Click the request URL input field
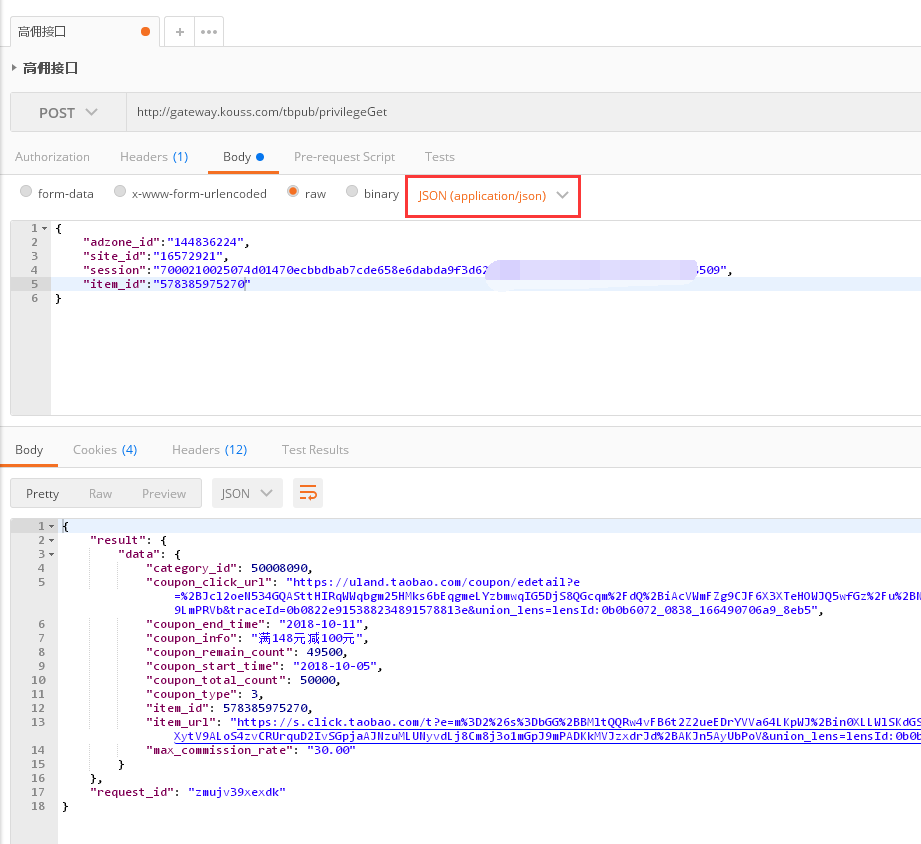Screen dimensions: 921x844 pos(520,113)
